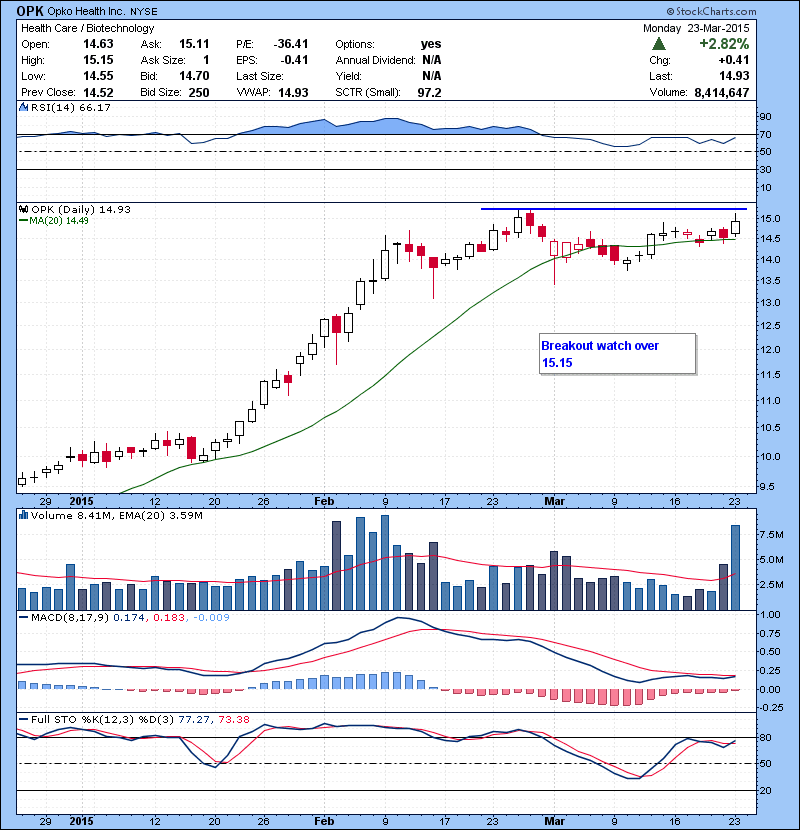
Task: Click the tallest volume bar on March 23
Action: click(735, 567)
